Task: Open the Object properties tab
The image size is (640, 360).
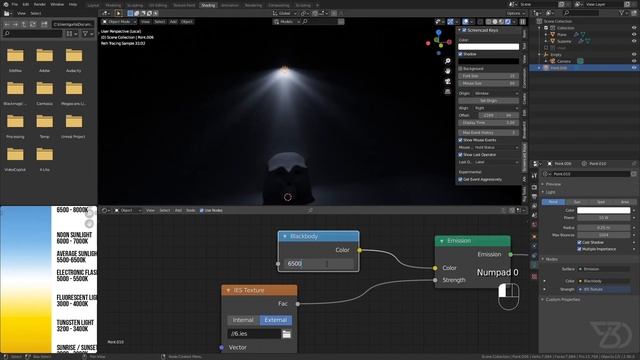Action: 534,236
